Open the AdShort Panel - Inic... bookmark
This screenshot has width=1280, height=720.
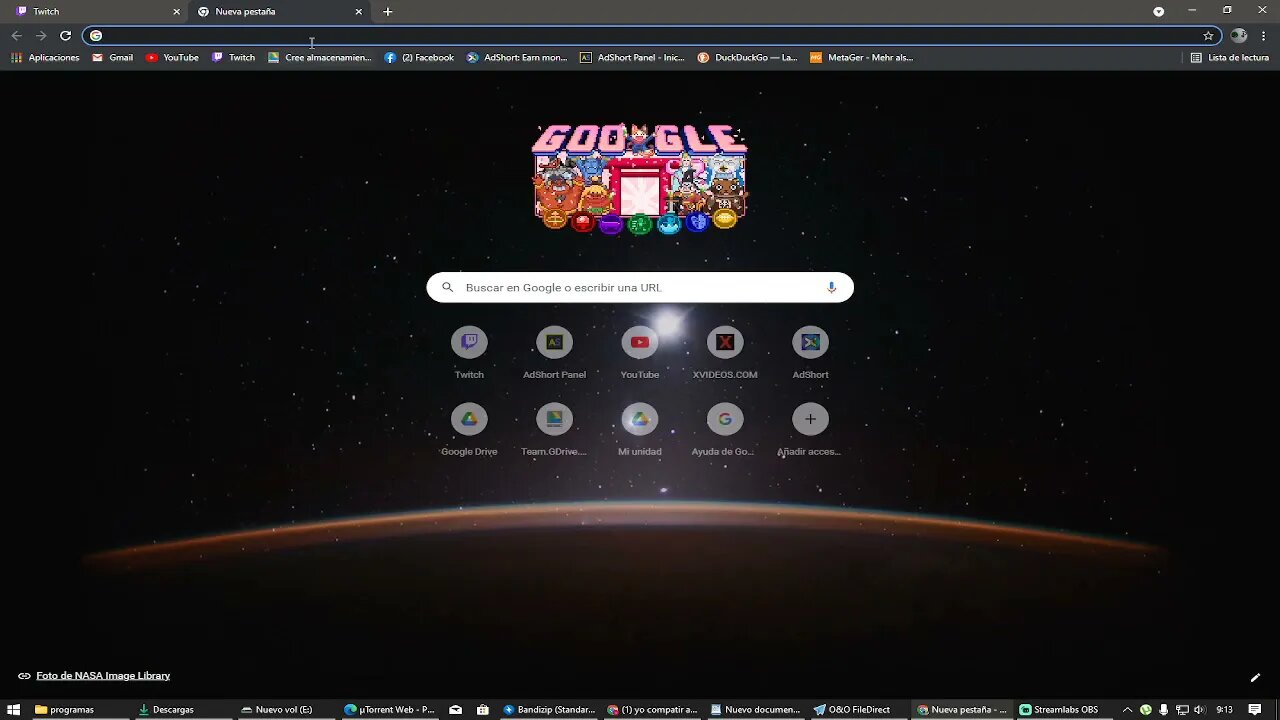(x=632, y=57)
